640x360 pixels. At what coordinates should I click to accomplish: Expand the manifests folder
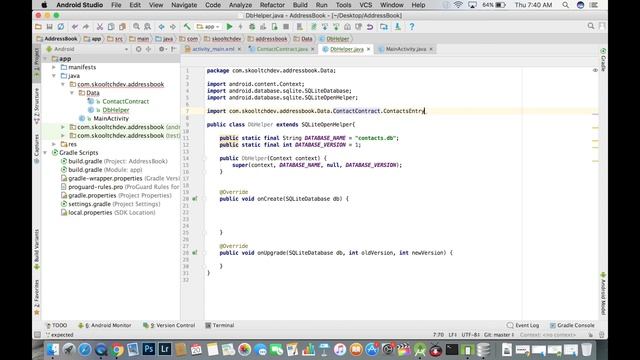pyautogui.click(x=54, y=67)
